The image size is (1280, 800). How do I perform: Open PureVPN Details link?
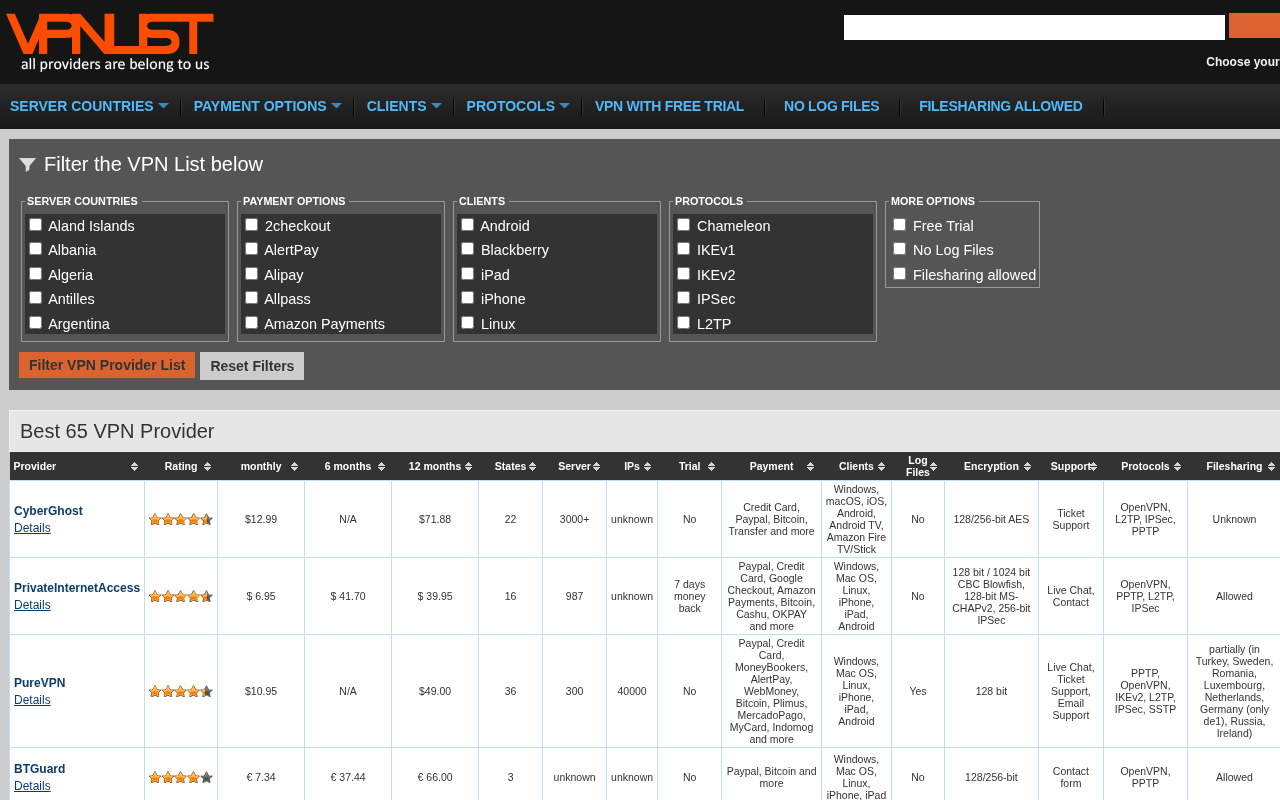(x=32, y=700)
